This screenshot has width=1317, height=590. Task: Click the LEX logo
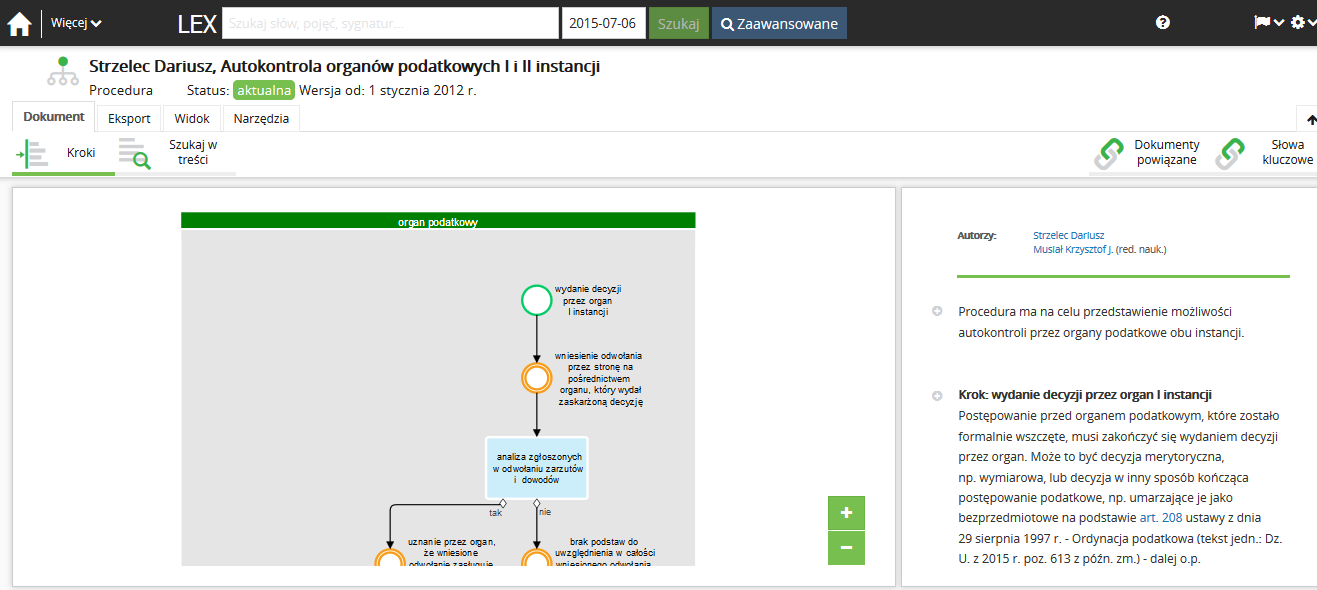click(196, 24)
